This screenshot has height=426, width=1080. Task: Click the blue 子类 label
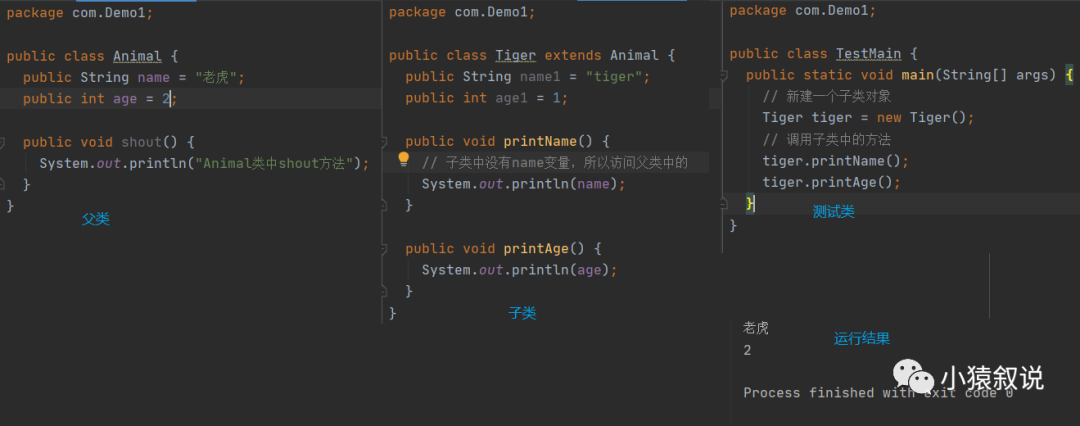(x=522, y=313)
